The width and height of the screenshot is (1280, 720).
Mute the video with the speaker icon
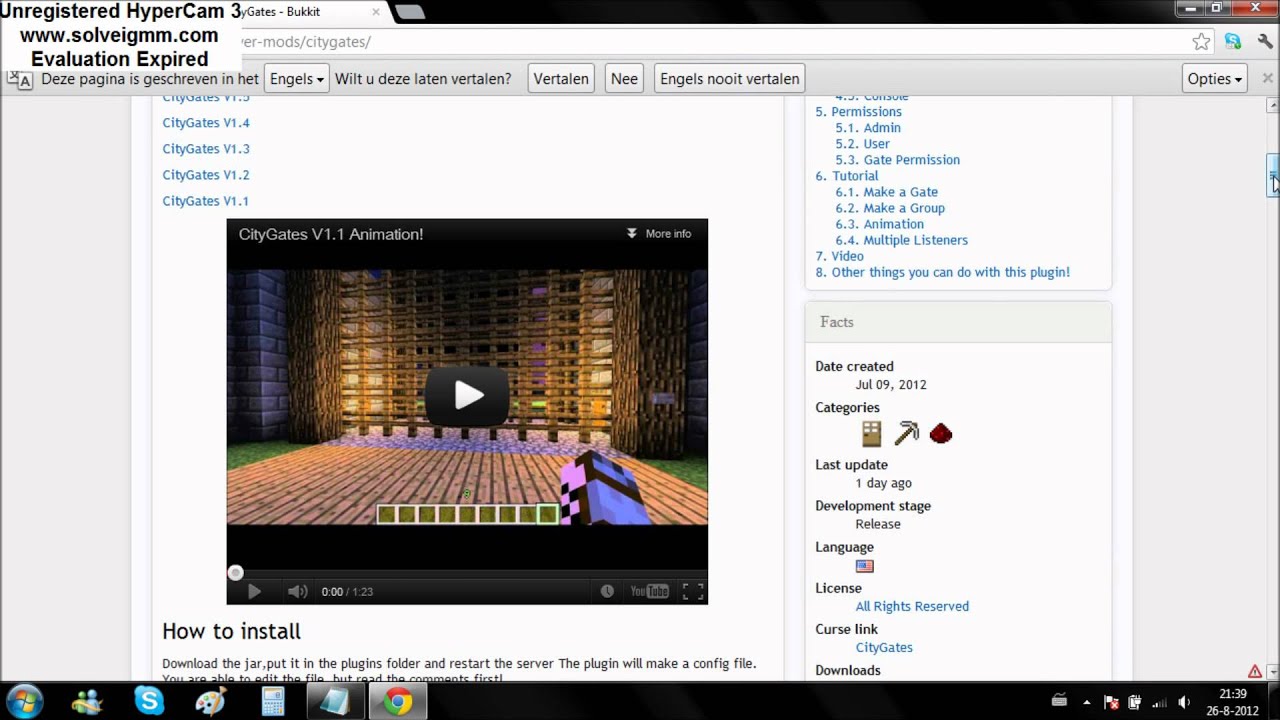pos(297,591)
